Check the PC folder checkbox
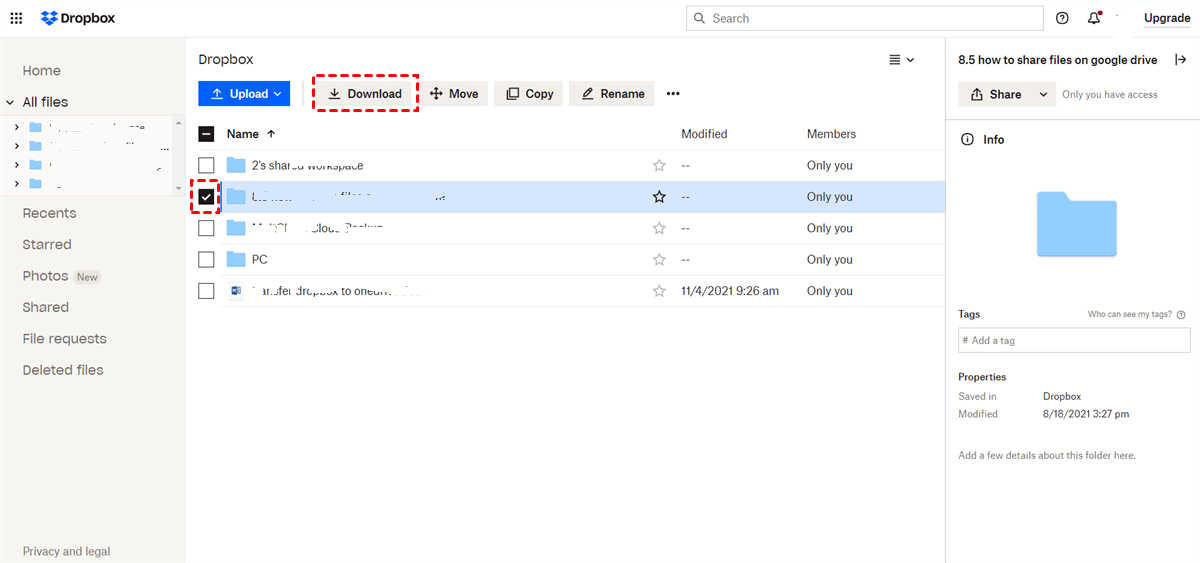The image size is (1200, 563). tap(206, 260)
